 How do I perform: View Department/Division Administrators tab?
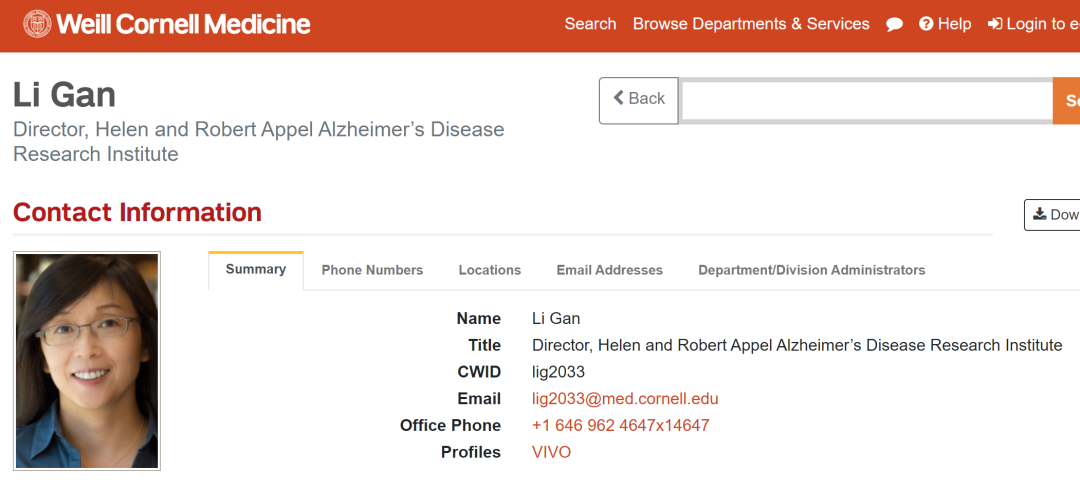[811, 270]
